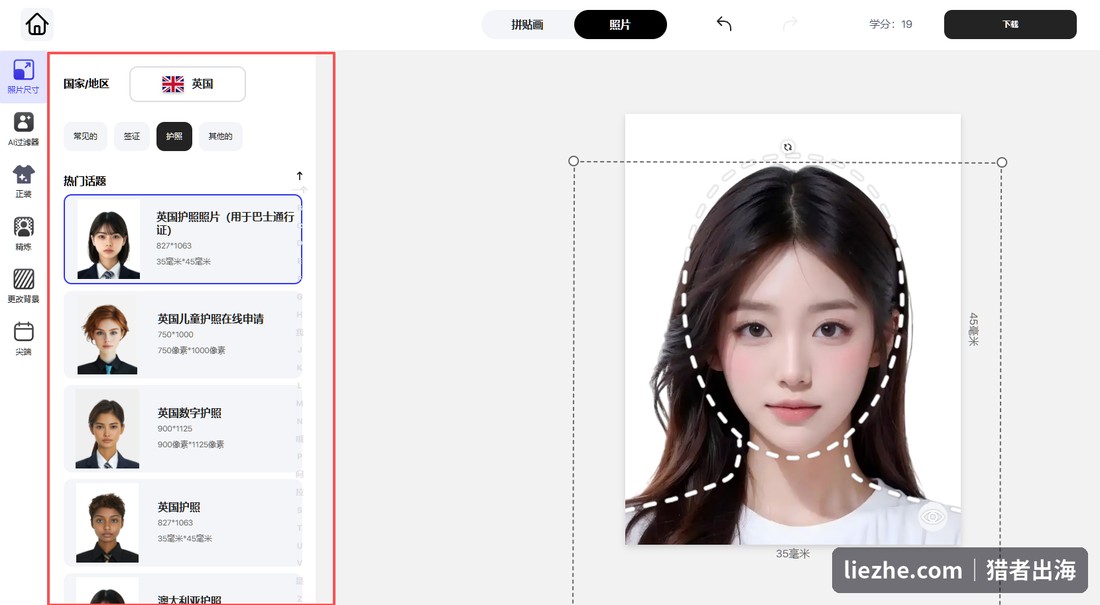Open the 英国 country selector dropdown
The height and width of the screenshot is (605, 1100).
[x=187, y=84]
